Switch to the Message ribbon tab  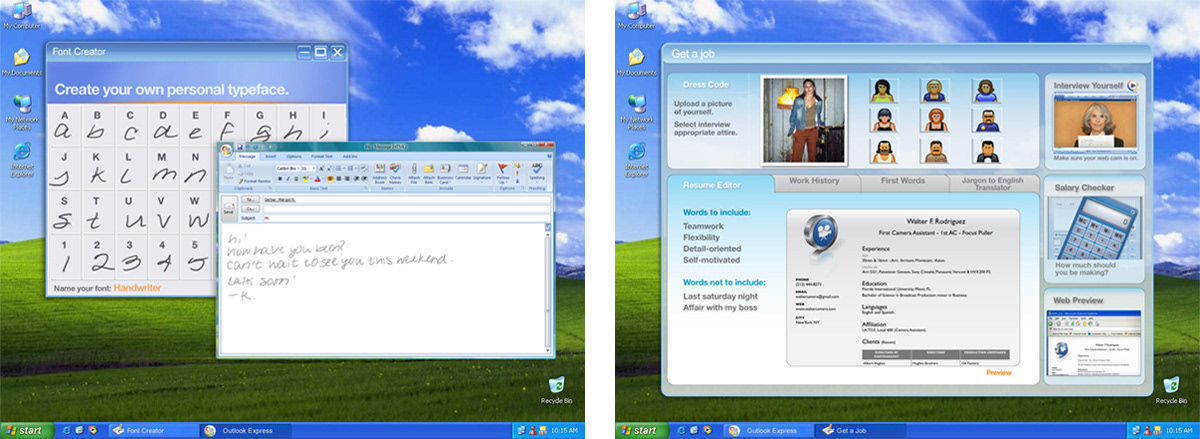247,157
